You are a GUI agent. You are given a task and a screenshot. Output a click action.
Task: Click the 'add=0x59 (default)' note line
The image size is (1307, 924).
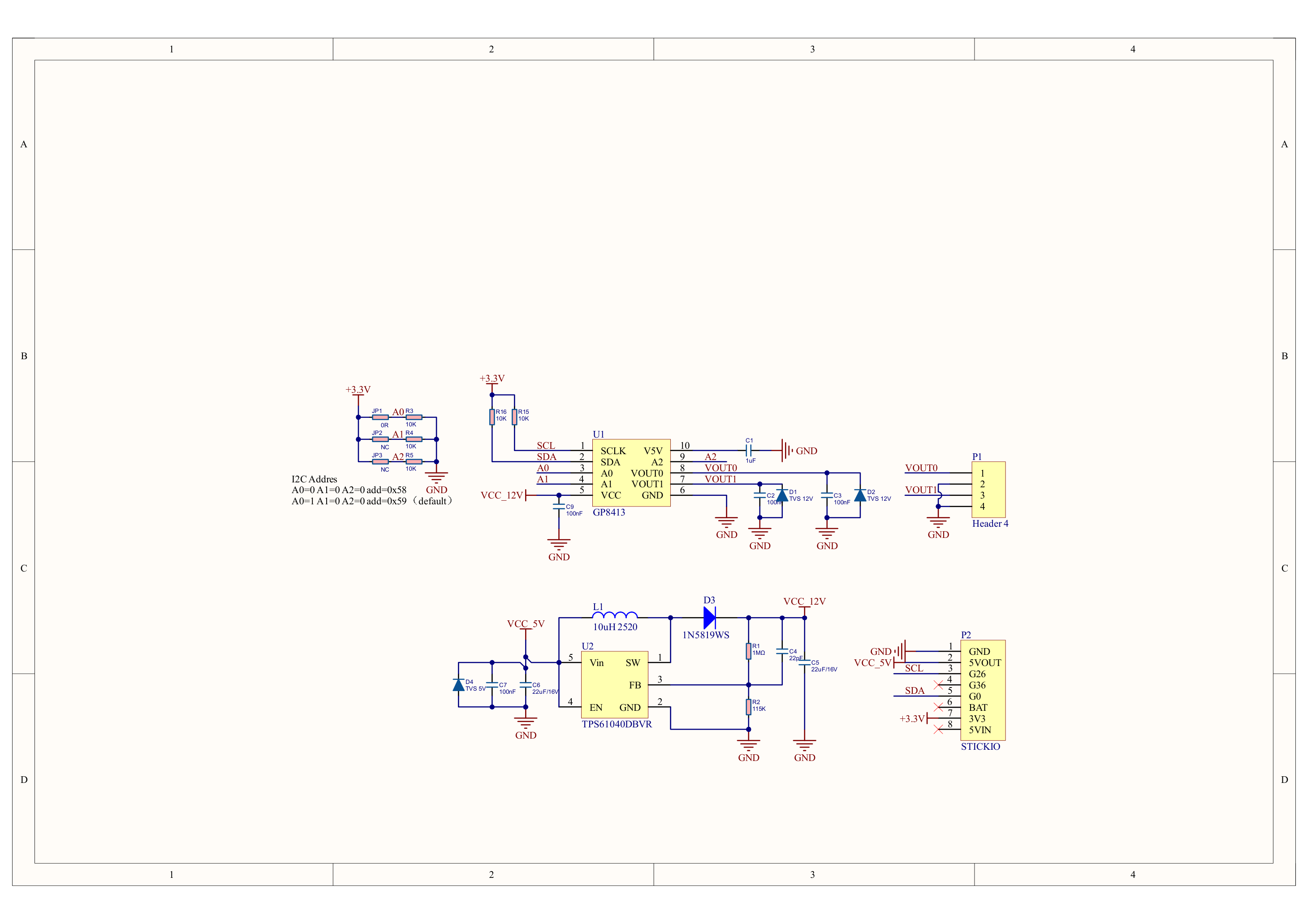point(373,501)
